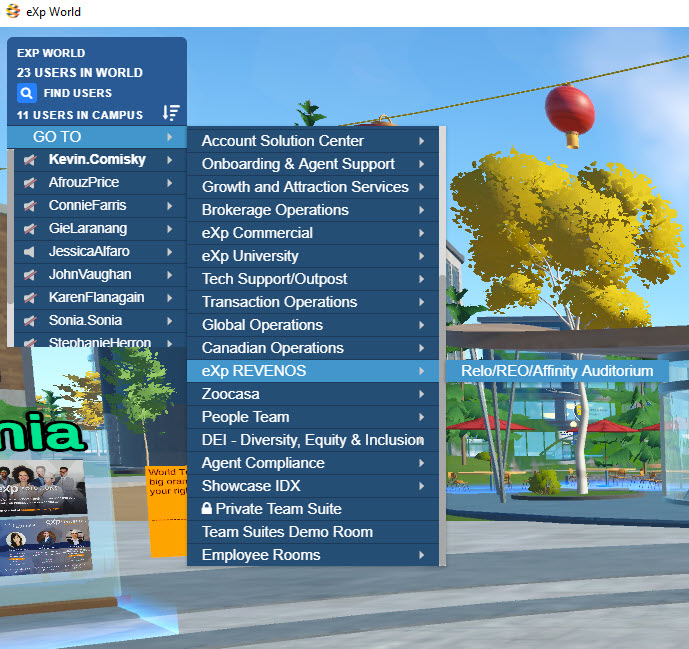Click Kevin.Comisky's muted speaker icon
689x649 pixels.
pos(30,160)
